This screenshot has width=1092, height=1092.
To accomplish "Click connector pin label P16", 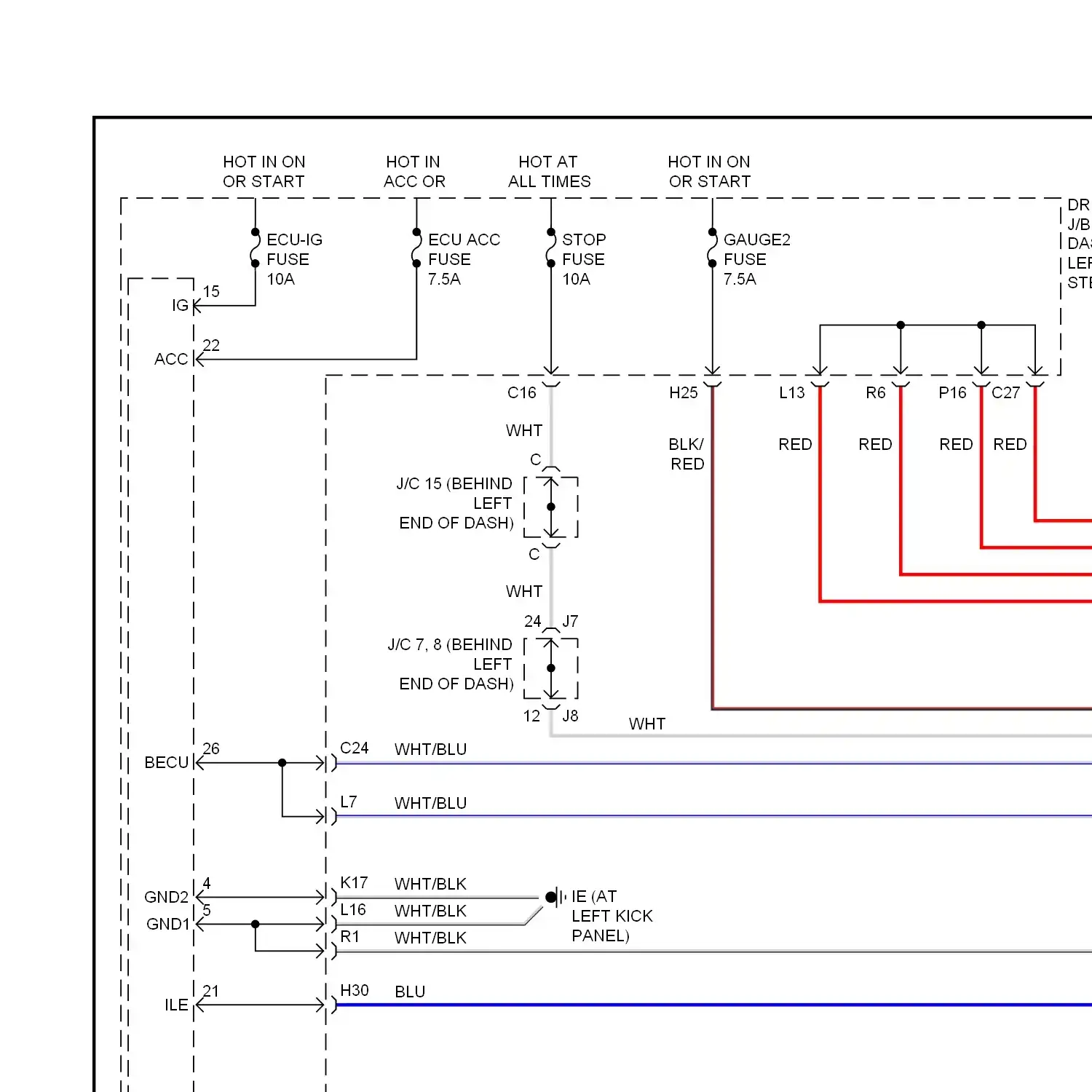I will tap(952, 392).
